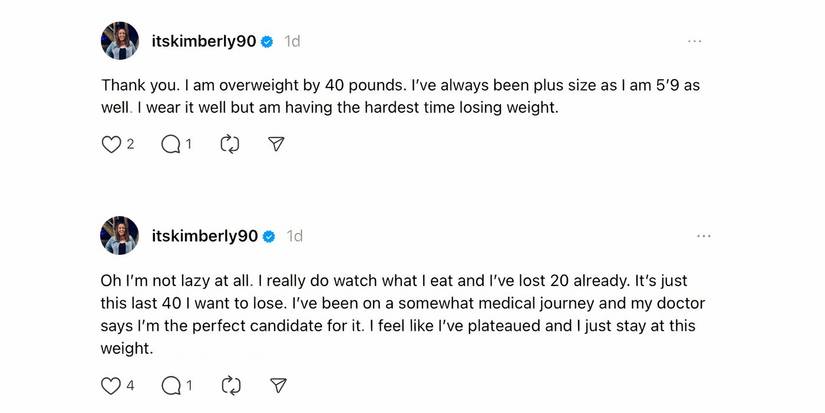Like the "I'm not lazy at all" post
This screenshot has height=413, width=825.
[111, 385]
